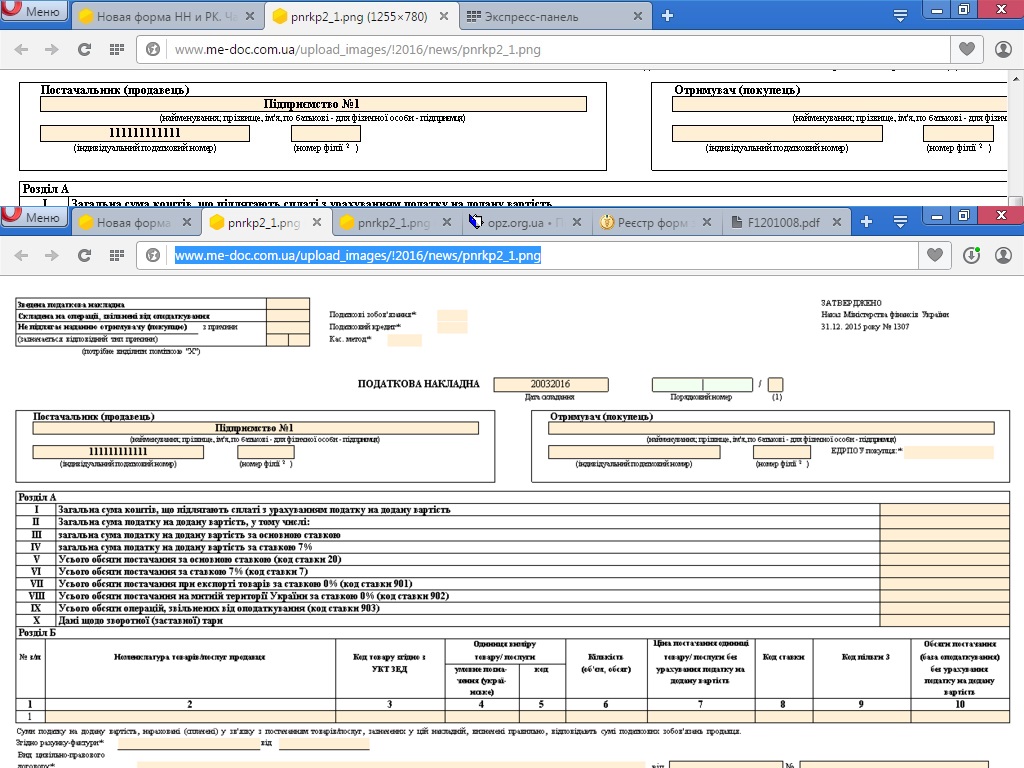This screenshot has height=768, width=1024.
Task: Show site info icon in the lower address bar
Action: [x=154, y=255]
